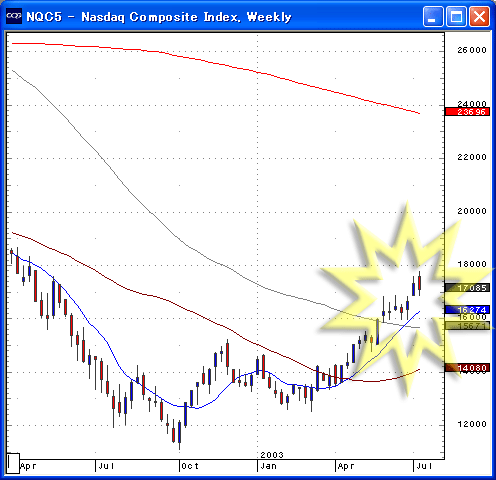Maximize the Nasdaq Composite chart window
The height and width of the screenshot is (480, 496).
[456, 16]
